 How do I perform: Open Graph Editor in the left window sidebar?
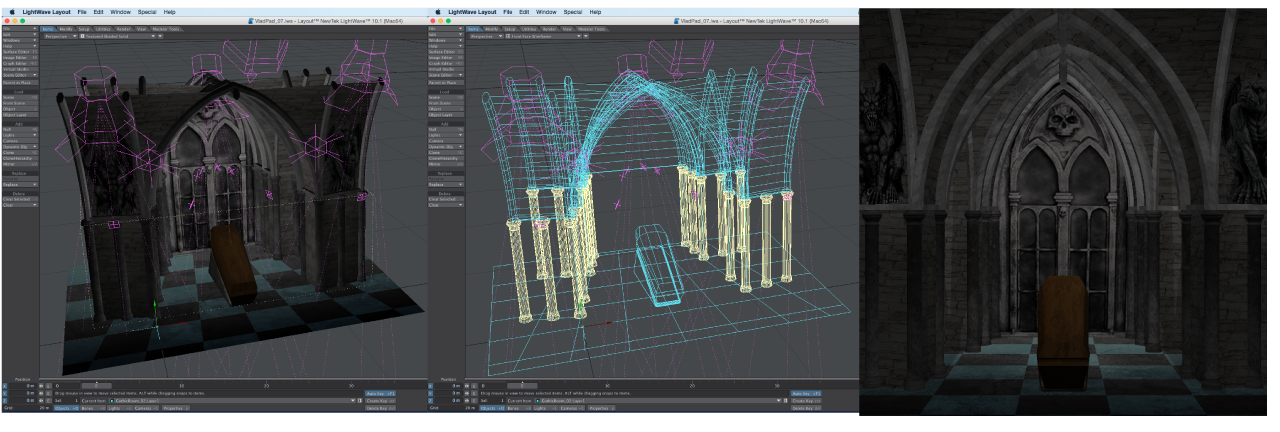[x=20, y=63]
